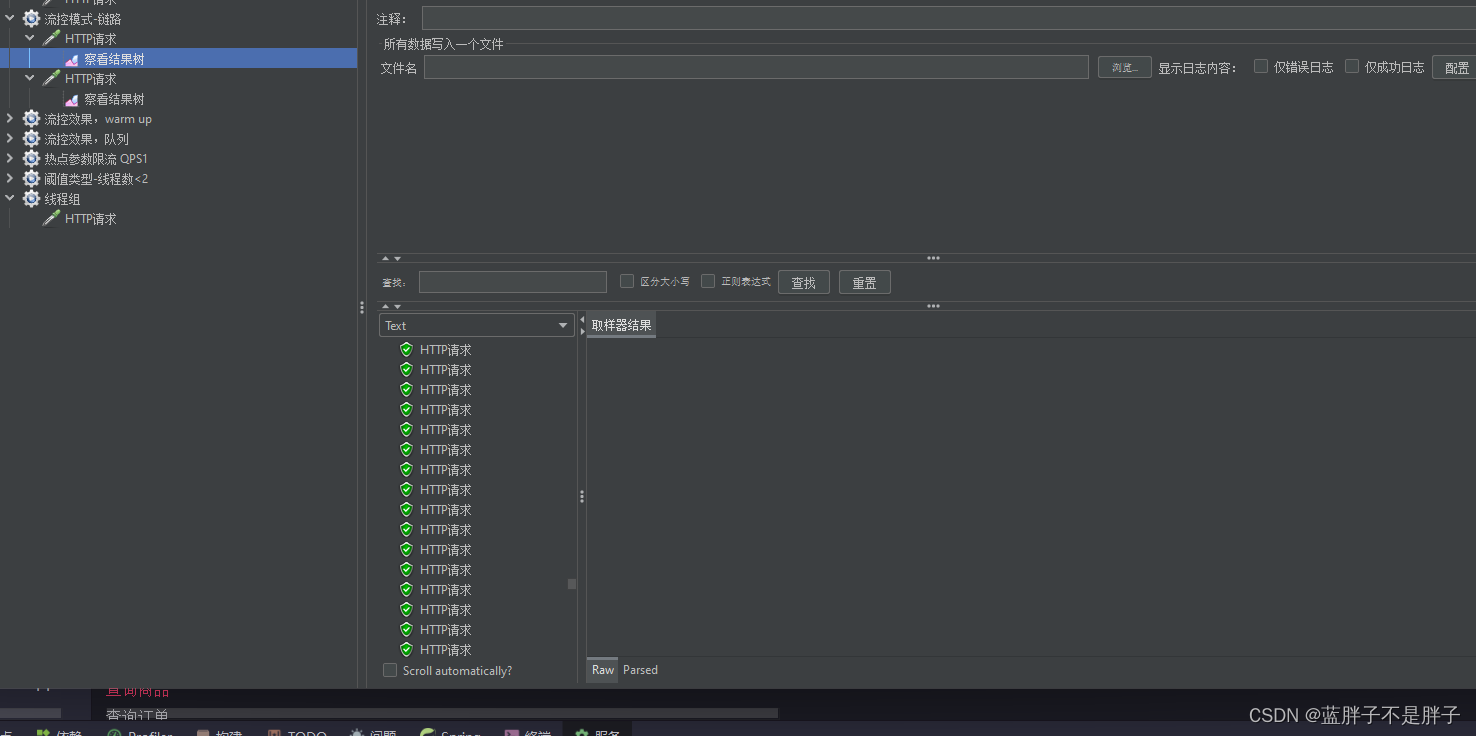
Task: Expand the 热点参数限流 QPS1 node
Action: (x=10, y=158)
